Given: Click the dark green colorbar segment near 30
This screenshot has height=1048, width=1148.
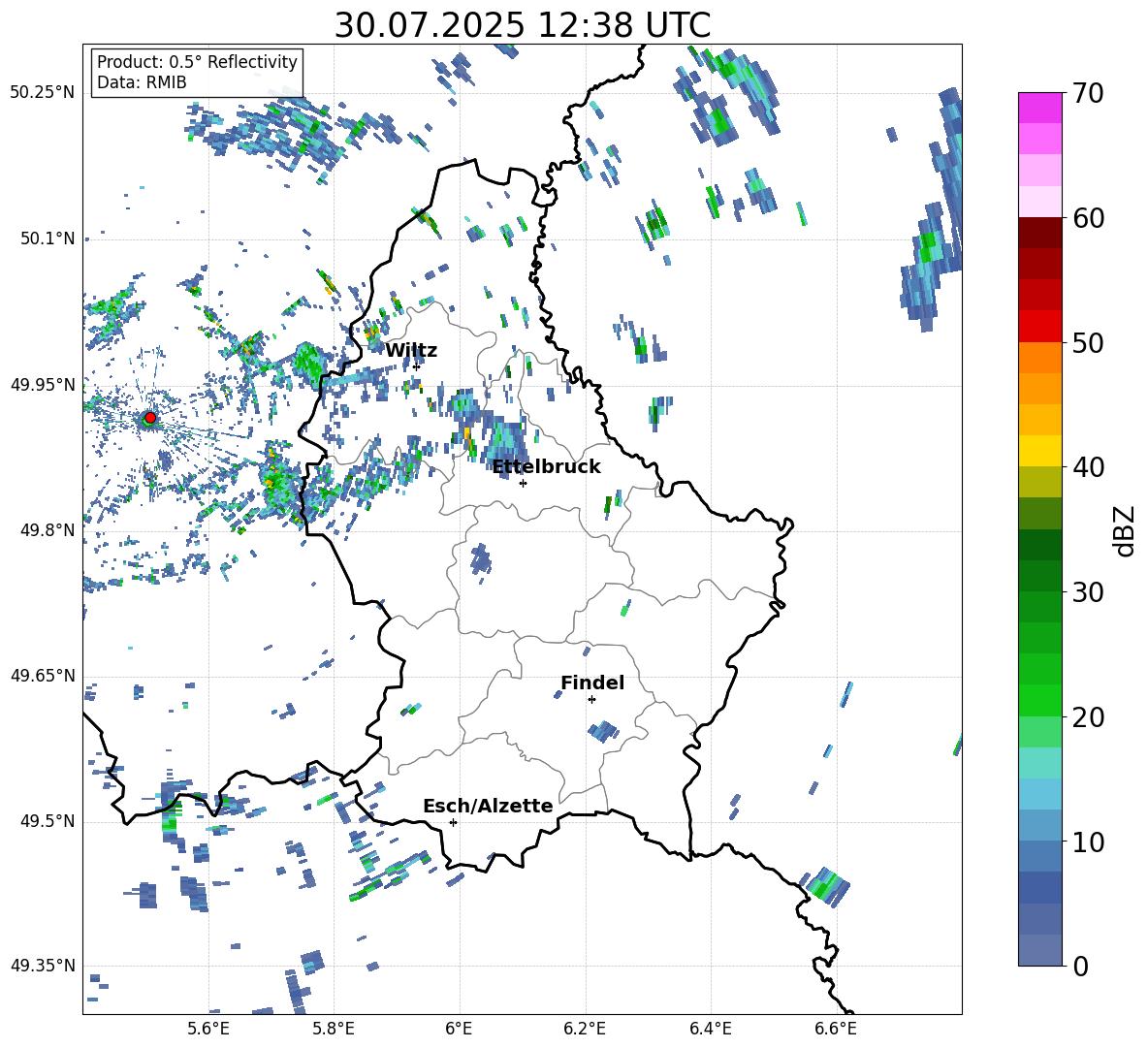Looking at the screenshot, I should tap(1040, 576).
